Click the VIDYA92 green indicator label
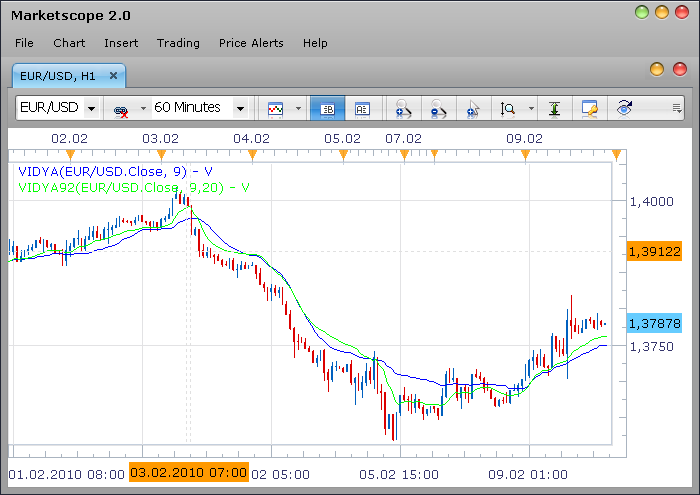Viewport: 700px width, 495px height. (x=133, y=187)
